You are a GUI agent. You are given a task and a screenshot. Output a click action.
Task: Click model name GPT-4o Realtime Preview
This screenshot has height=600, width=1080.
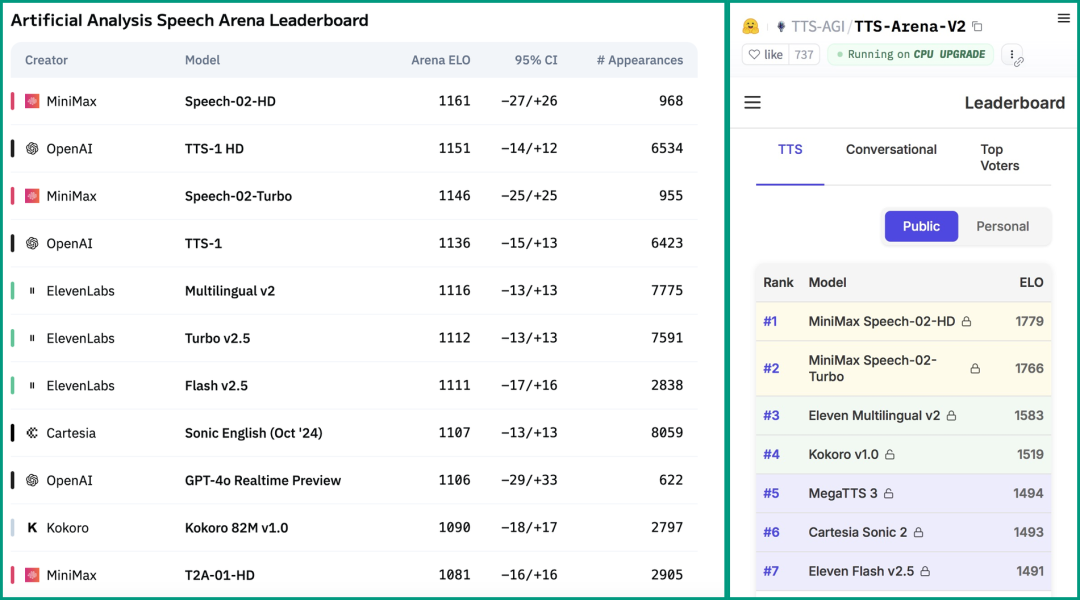263,481
